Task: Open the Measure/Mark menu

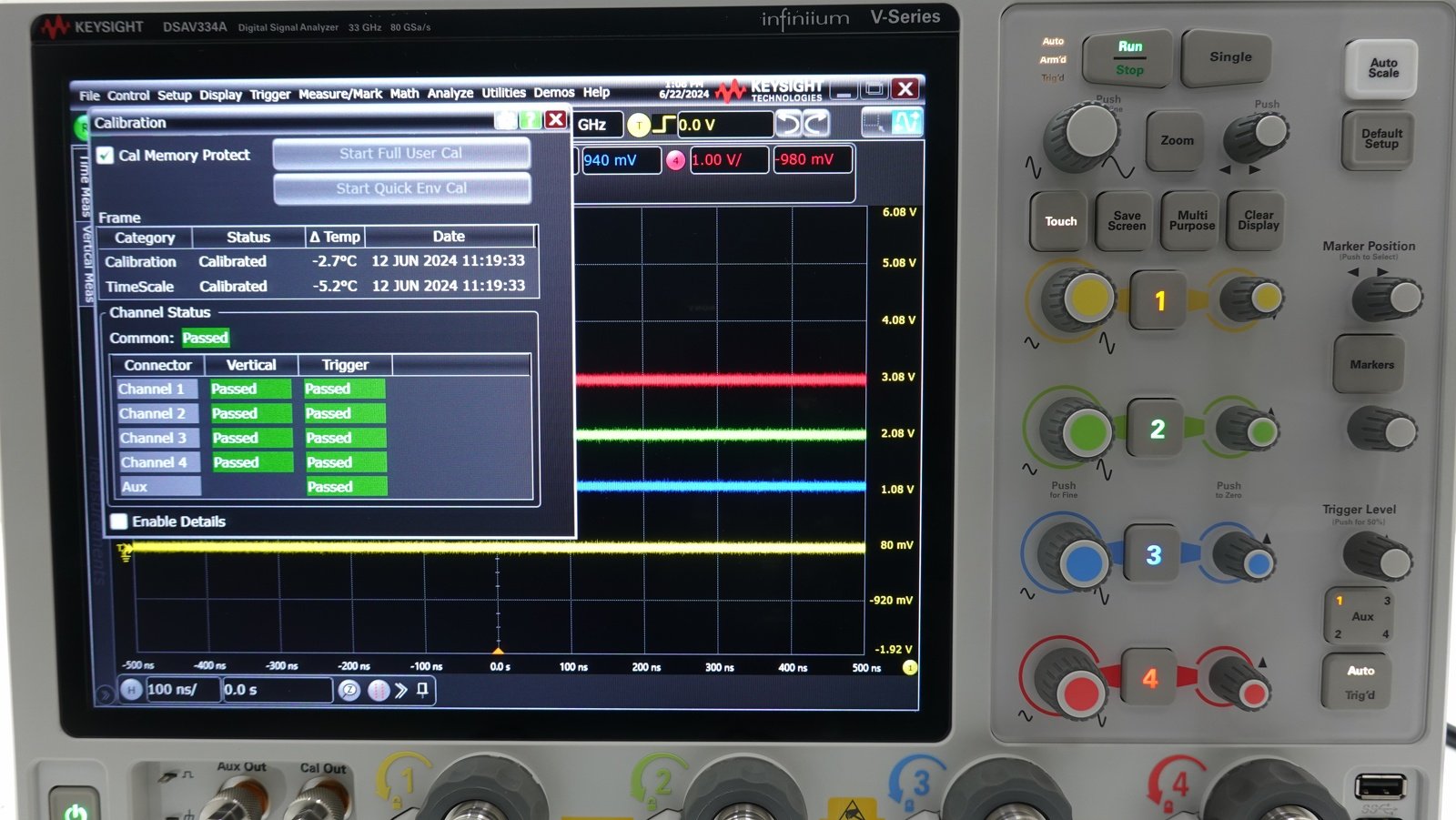Action: click(x=340, y=94)
